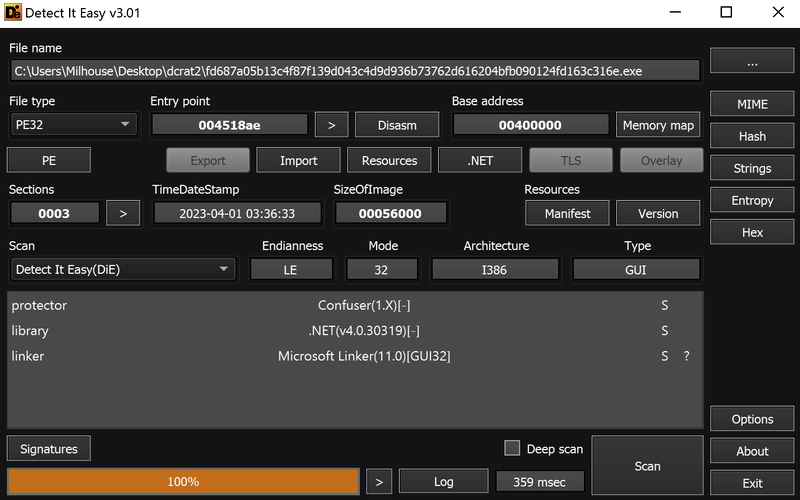
Task: Open sections list arrow button
Action: click(123, 213)
